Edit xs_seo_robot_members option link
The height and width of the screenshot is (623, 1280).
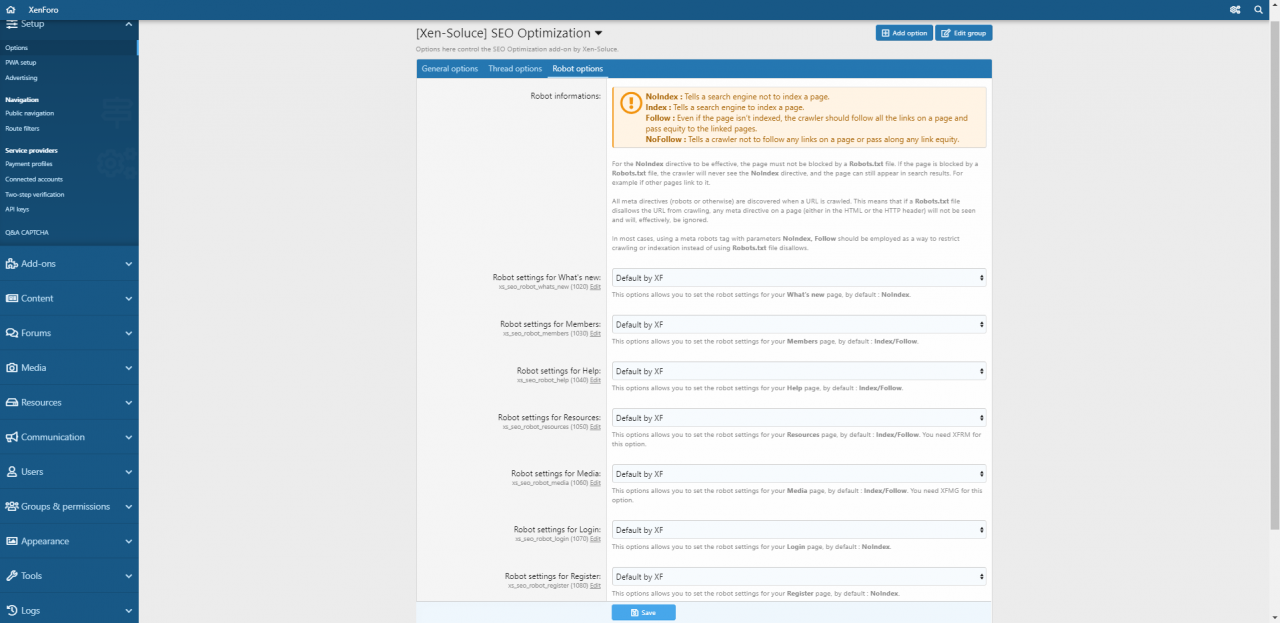click(x=595, y=334)
